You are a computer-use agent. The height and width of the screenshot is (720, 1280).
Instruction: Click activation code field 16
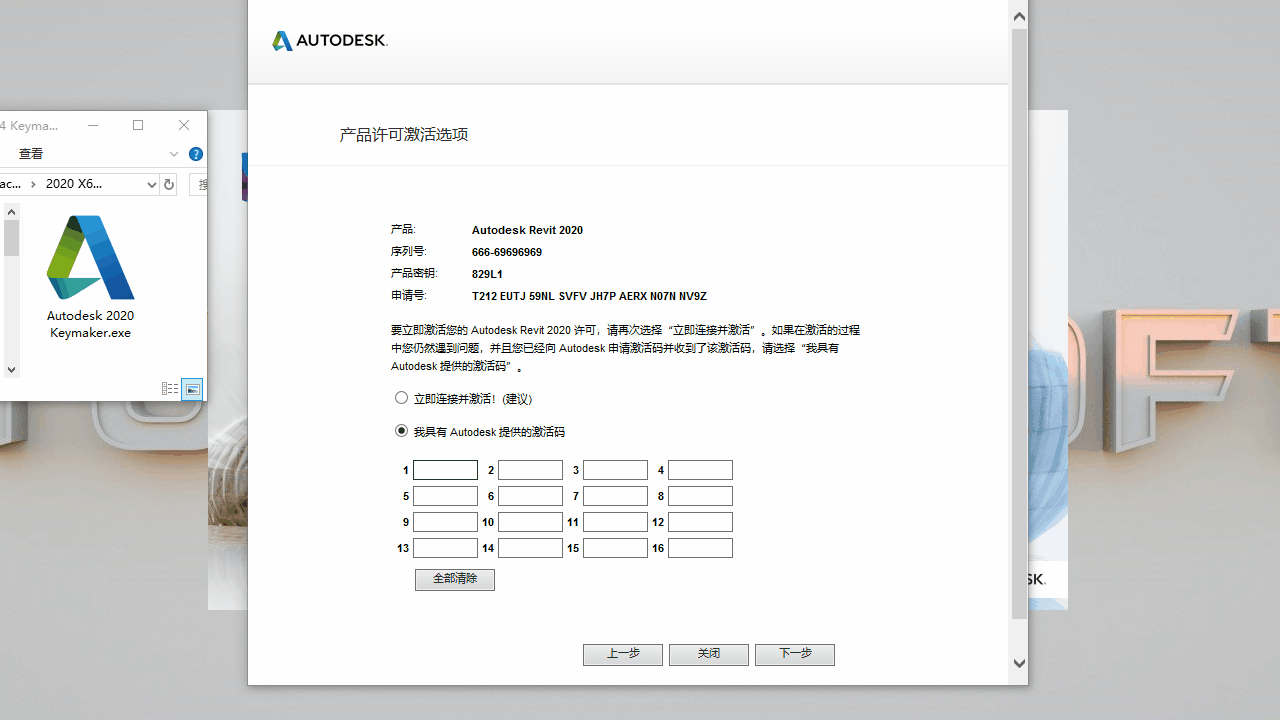point(701,548)
